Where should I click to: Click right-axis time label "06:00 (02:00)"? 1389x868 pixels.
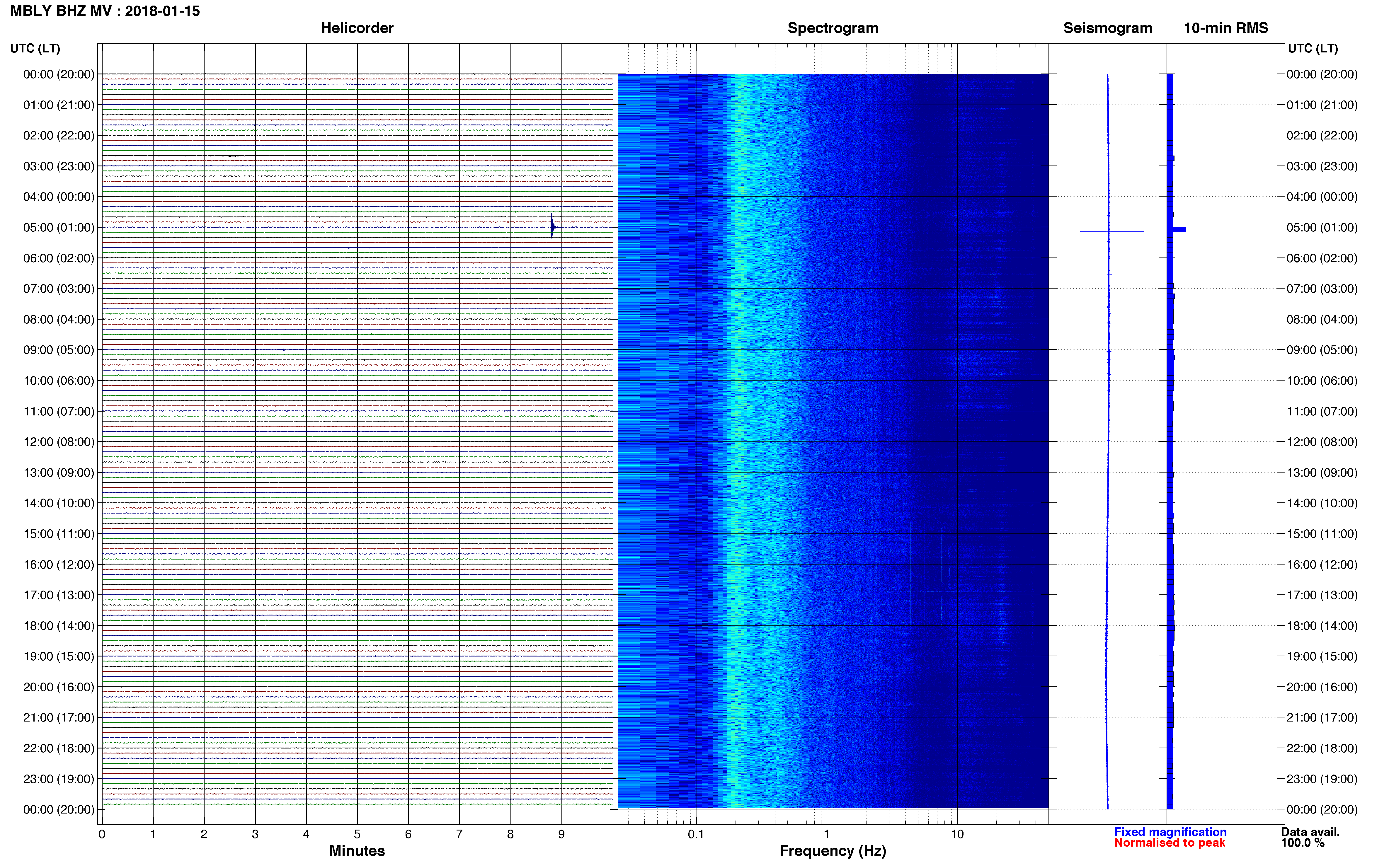click(x=1322, y=258)
